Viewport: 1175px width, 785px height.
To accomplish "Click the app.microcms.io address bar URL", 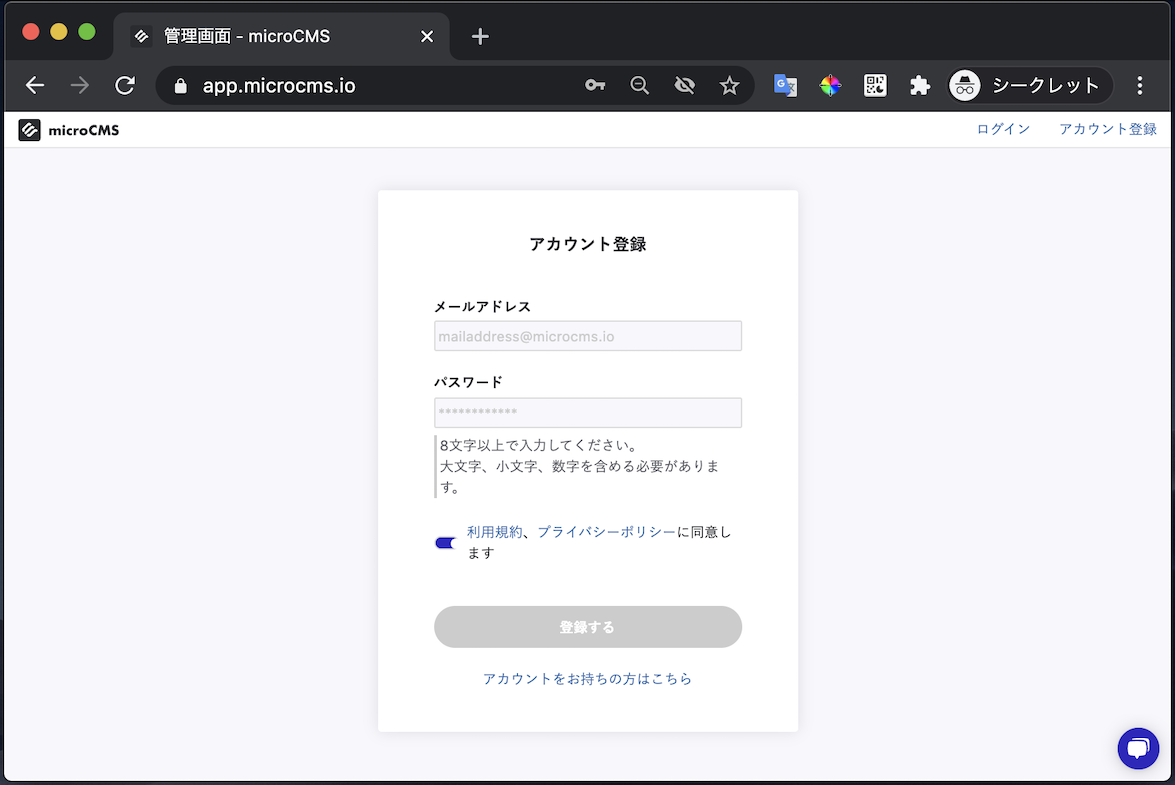I will tap(279, 85).
